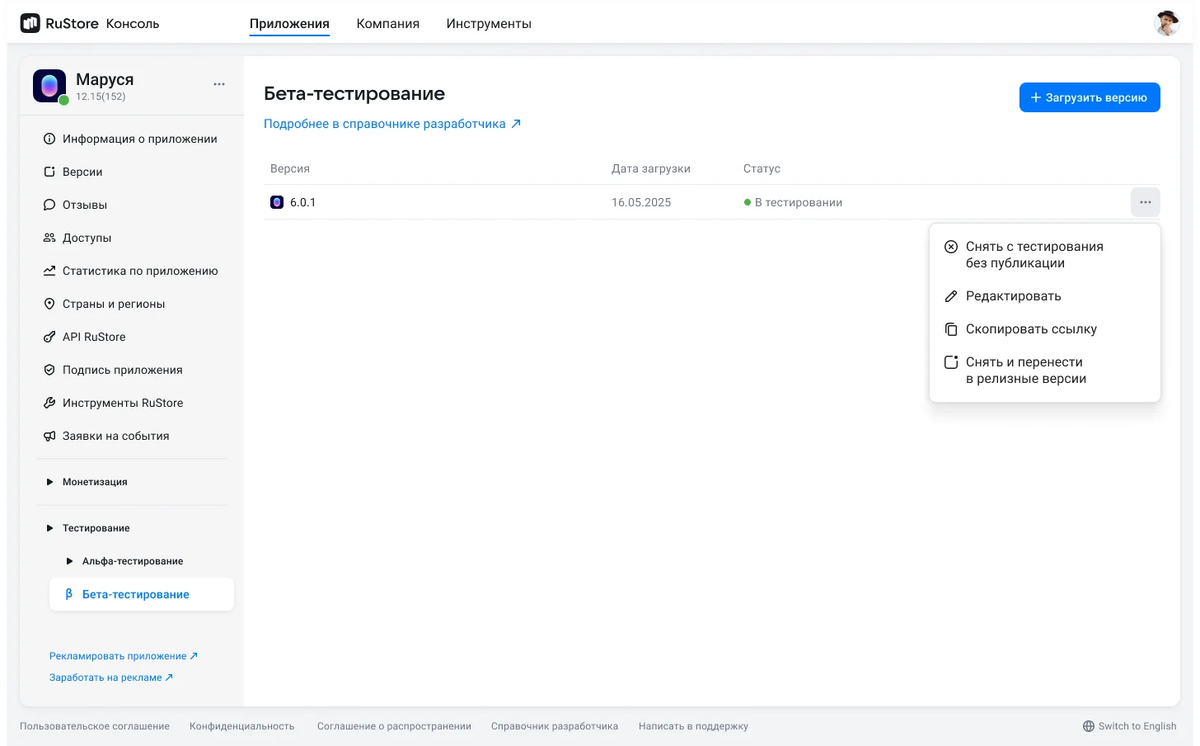Click the chart icon beside Статистика
The height and width of the screenshot is (746, 1200).
[49, 271]
